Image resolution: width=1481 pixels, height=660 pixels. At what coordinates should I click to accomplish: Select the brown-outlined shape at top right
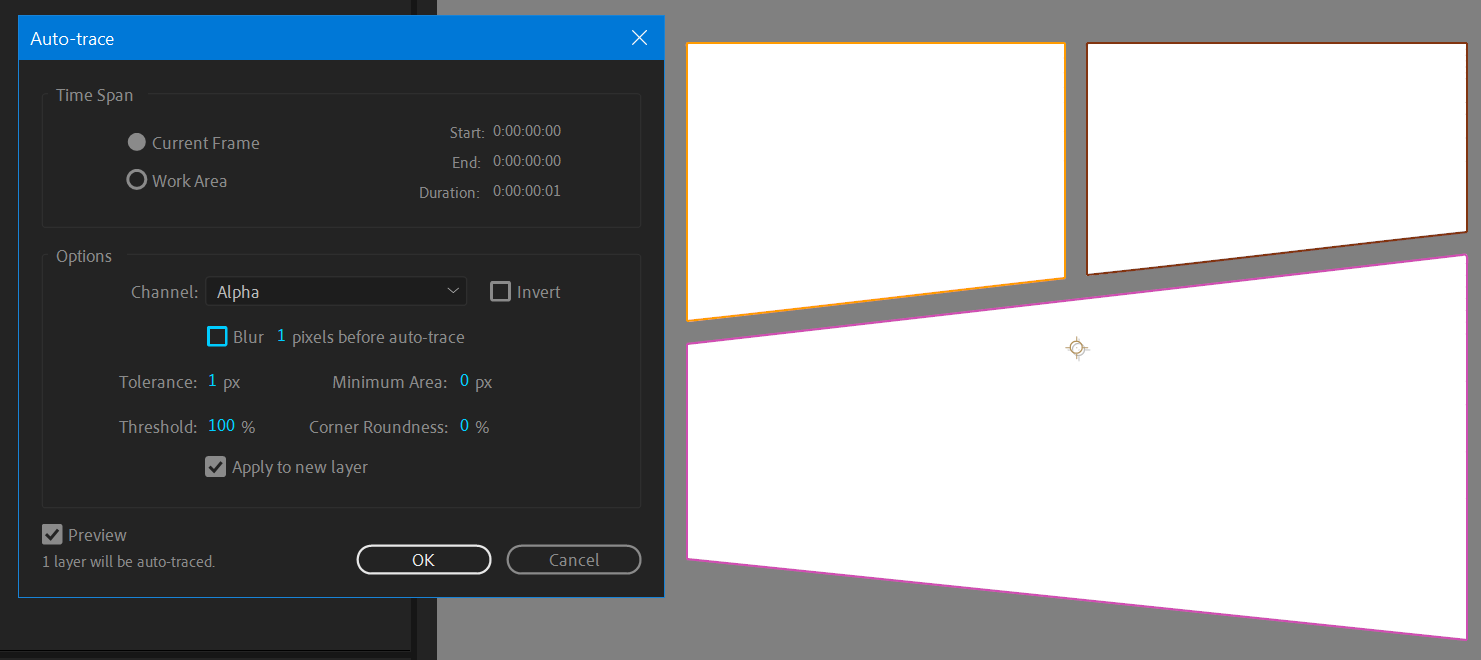coord(1275,150)
